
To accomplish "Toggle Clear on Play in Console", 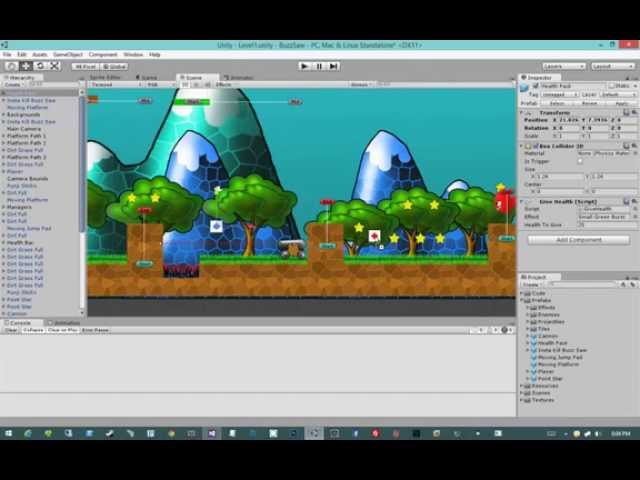I will [x=62, y=330].
